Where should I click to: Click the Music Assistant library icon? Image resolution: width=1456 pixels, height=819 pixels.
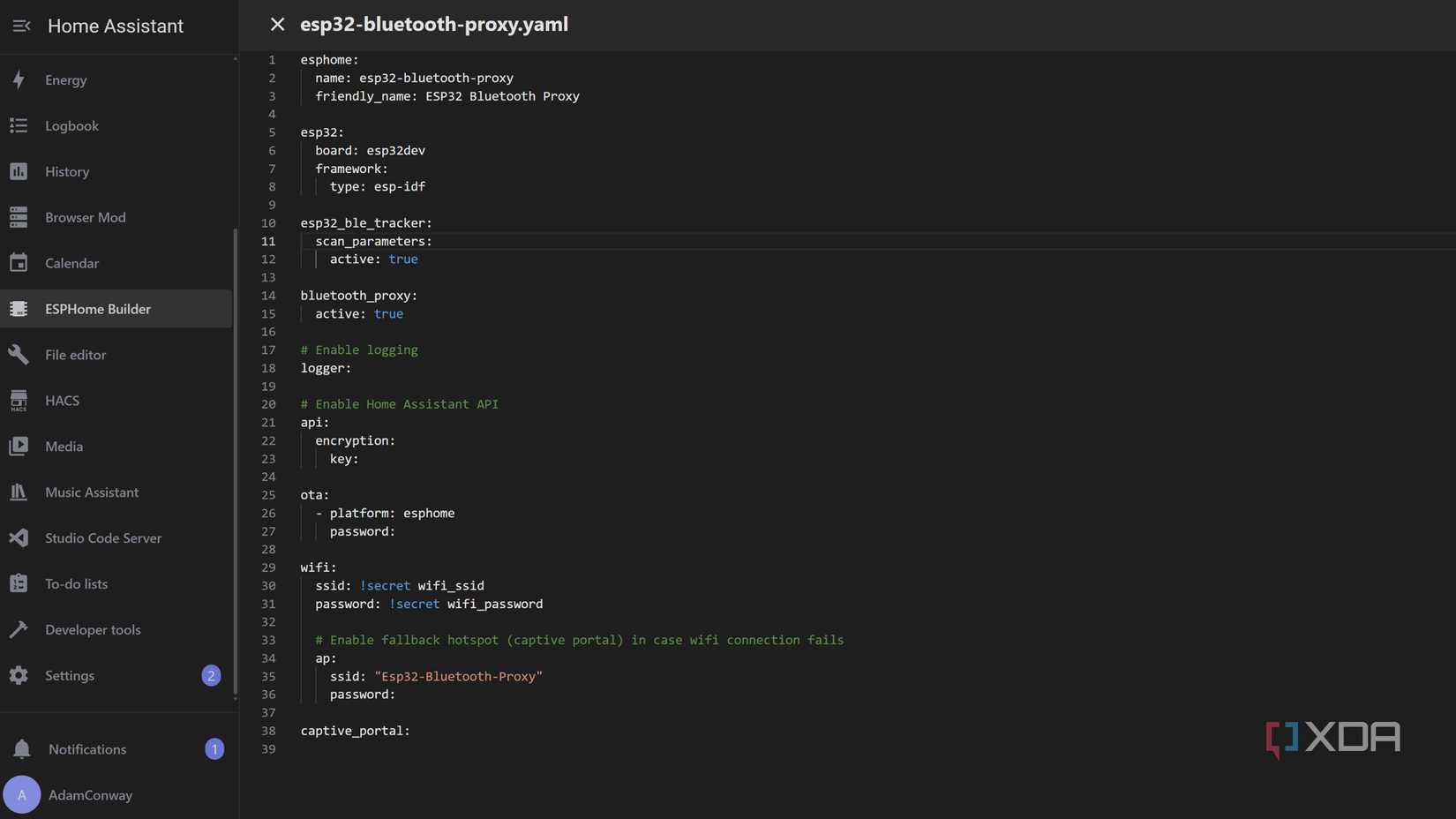[19, 492]
